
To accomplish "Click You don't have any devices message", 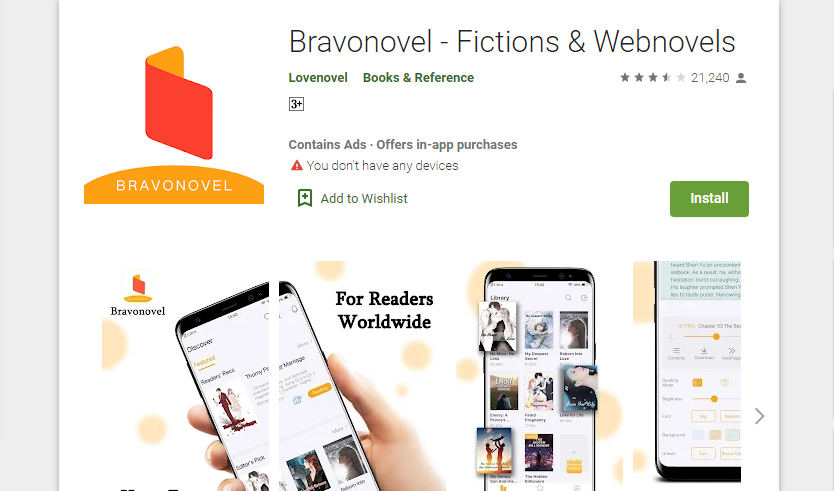I will click(382, 165).
